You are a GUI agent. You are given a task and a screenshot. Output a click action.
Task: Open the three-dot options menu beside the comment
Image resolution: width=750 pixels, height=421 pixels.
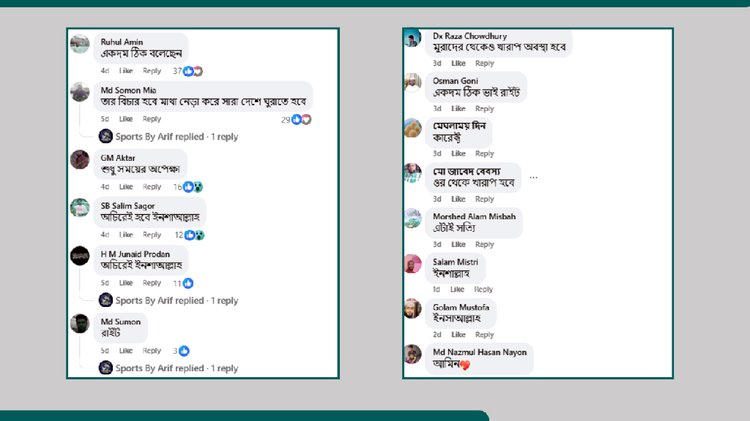point(534,177)
